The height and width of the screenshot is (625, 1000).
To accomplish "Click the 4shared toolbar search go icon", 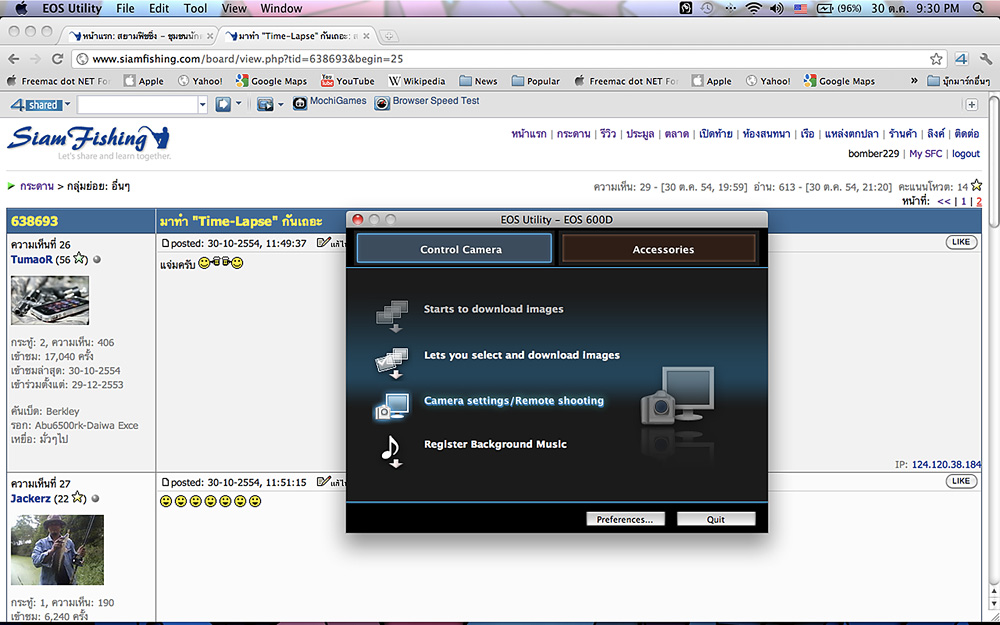I will click(x=223, y=105).
